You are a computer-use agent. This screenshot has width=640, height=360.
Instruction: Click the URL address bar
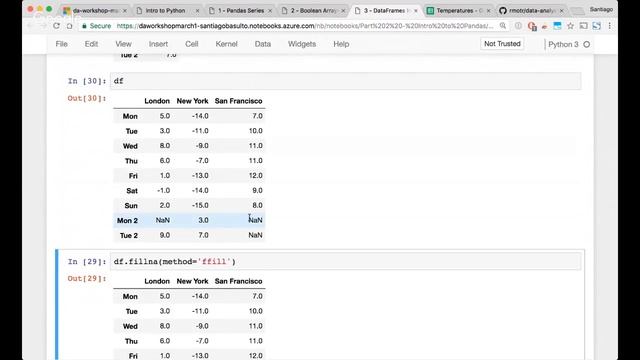pos(304,26)
